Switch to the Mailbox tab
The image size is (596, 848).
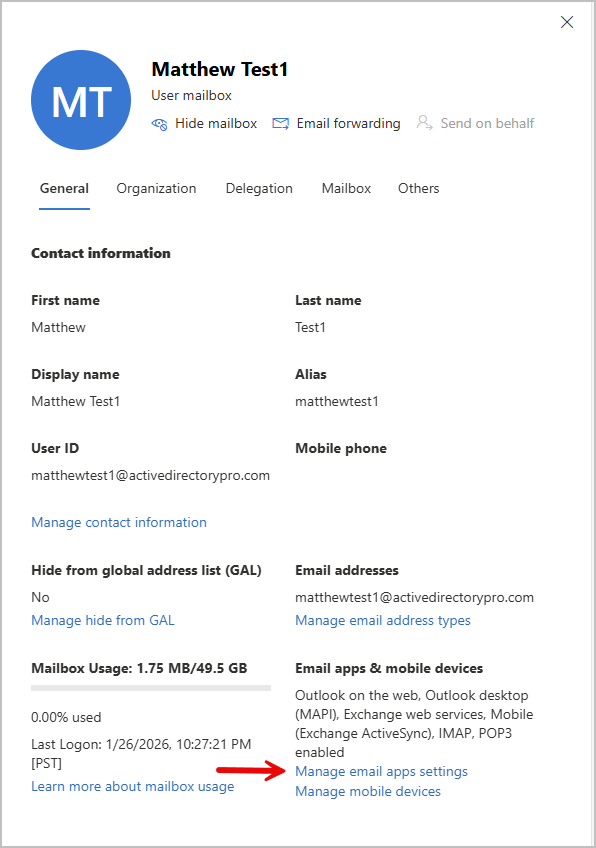[346, 188]
